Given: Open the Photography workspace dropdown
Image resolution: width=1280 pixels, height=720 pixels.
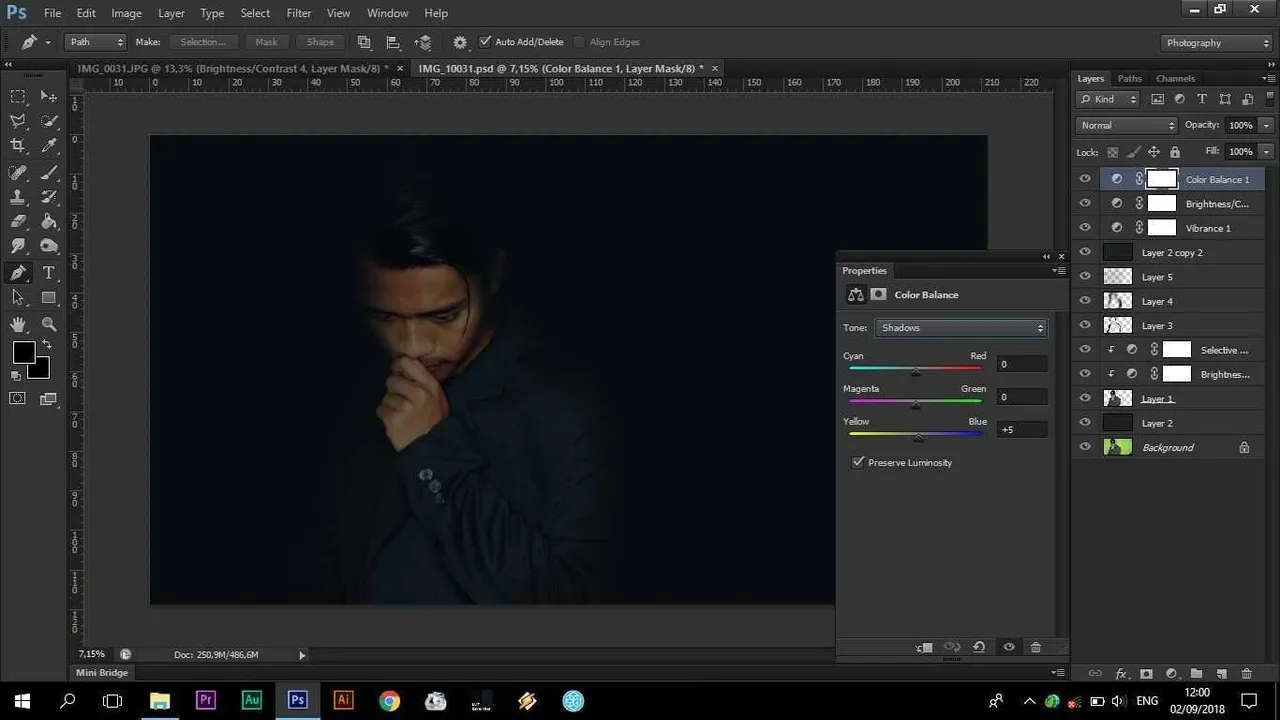Looking at the screenshot, I should click(1217, 43).
